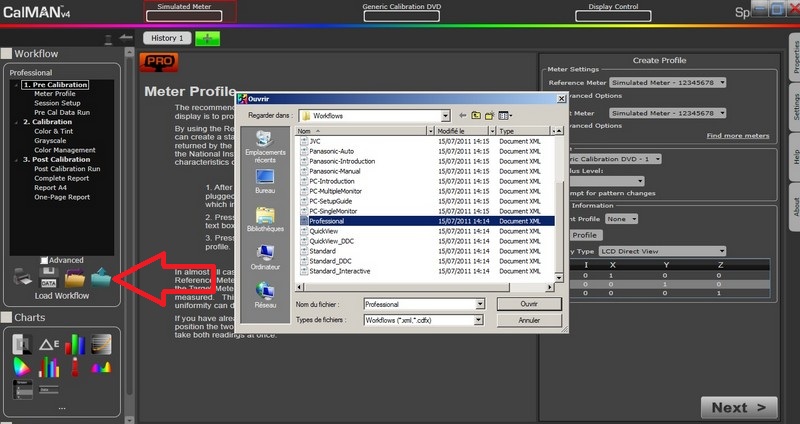
Task: Click the PRO badge icon
Action: click(159, 62)
